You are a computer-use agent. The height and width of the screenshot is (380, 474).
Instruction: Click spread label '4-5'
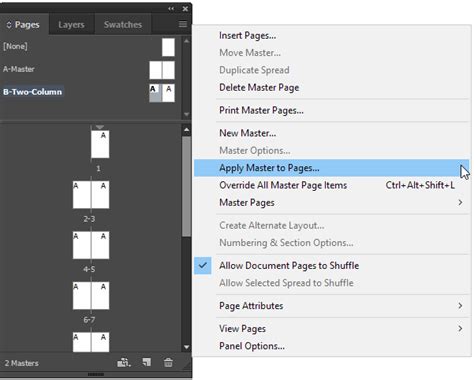point(89,269)
